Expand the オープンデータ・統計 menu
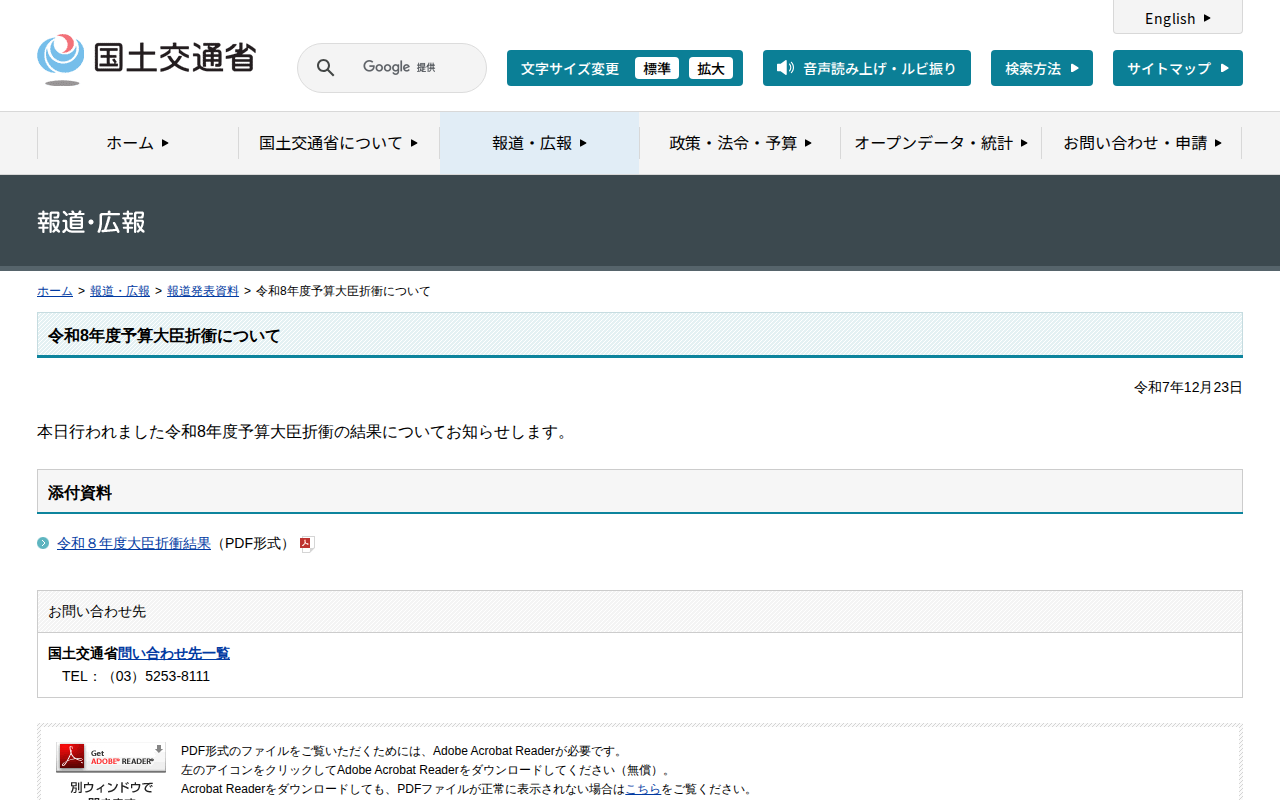Image resolution: width=1280 pixels, height=800 pixels. click(940, 143)
